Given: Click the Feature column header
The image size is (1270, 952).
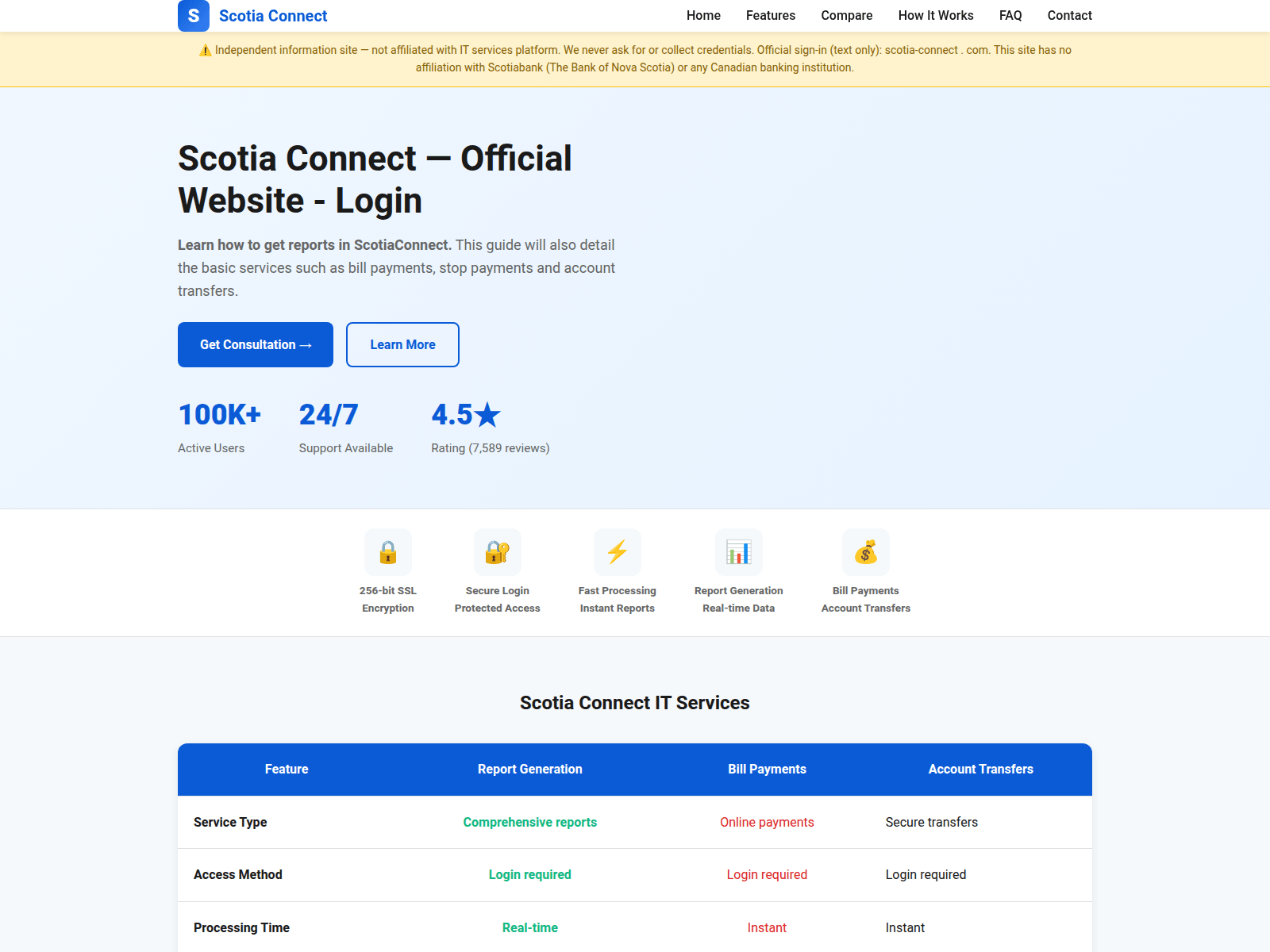Looking at the screenshot, I should coord(287,769).
